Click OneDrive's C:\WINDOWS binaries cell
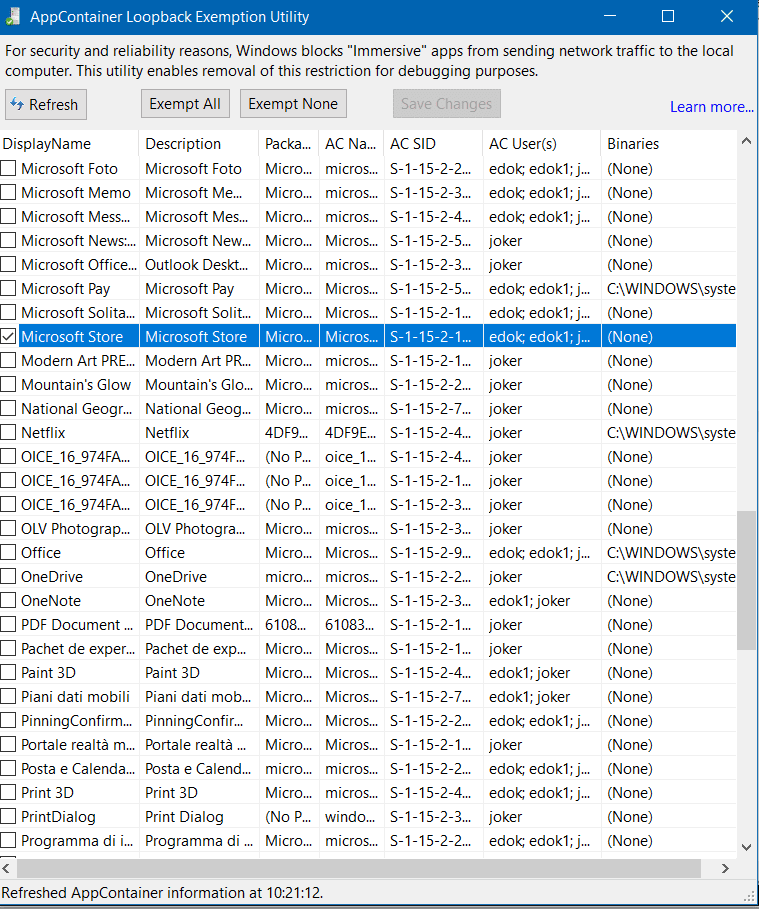 [x=671, y=577]
